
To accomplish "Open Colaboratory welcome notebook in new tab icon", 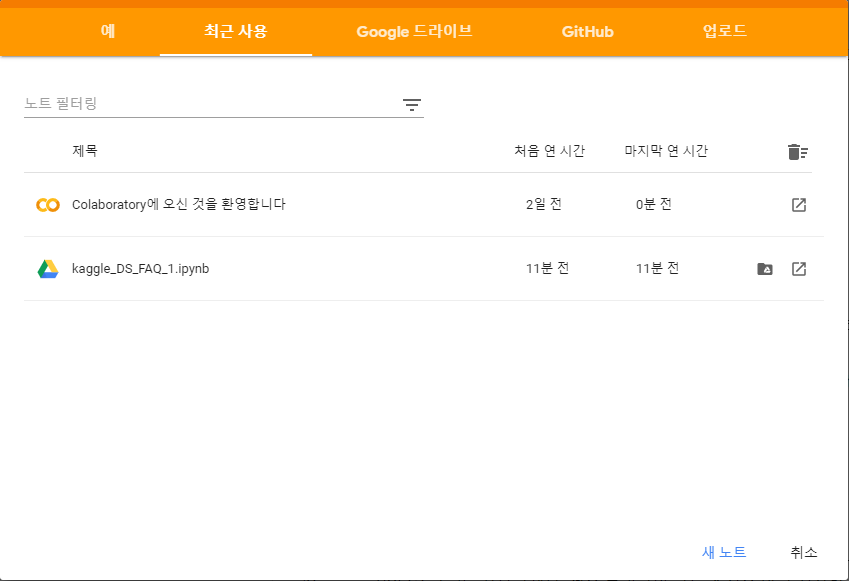I will tap(799, 205).
